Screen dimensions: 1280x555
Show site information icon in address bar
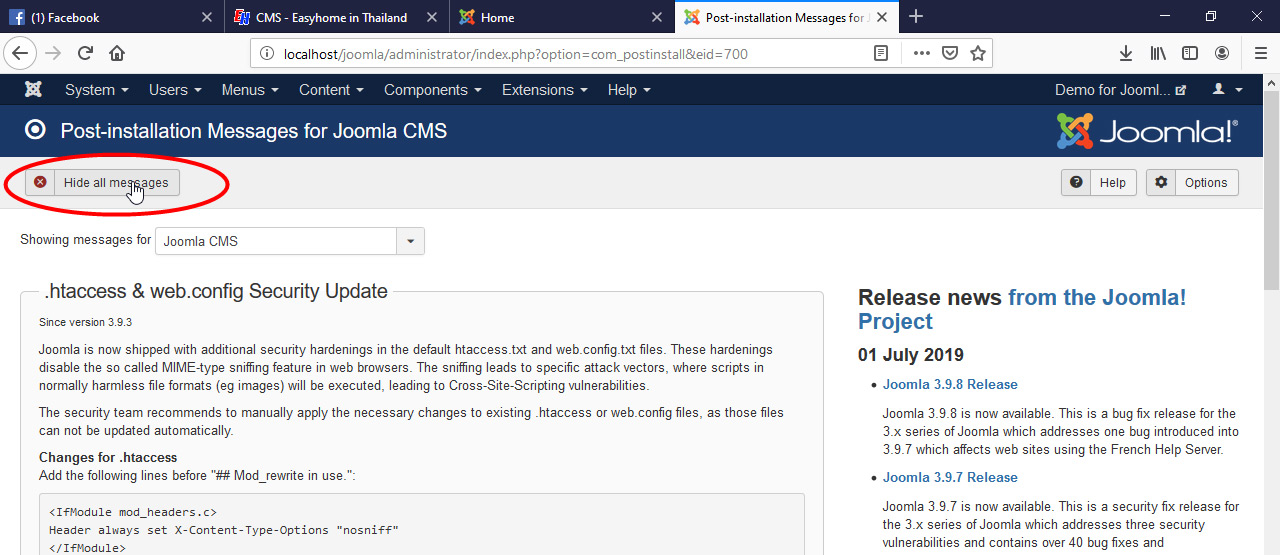(x=267, y=54)
